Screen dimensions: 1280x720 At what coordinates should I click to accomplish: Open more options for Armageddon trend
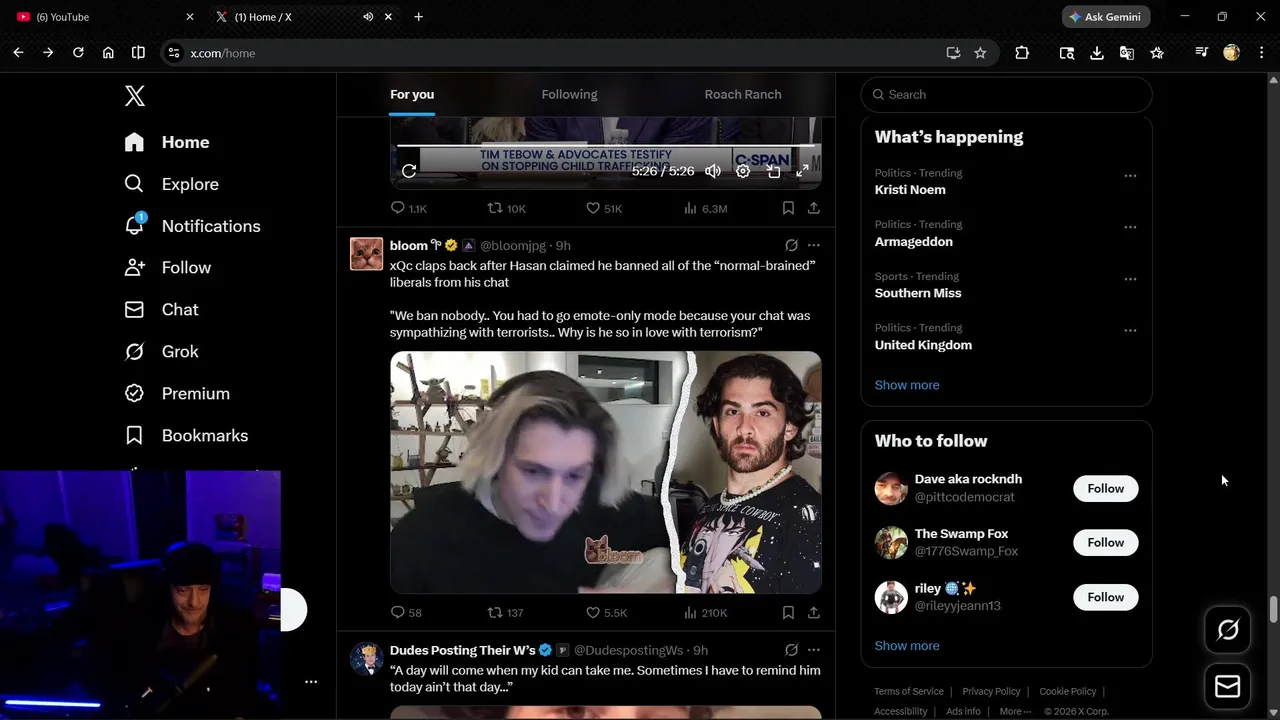[1130, 227]
